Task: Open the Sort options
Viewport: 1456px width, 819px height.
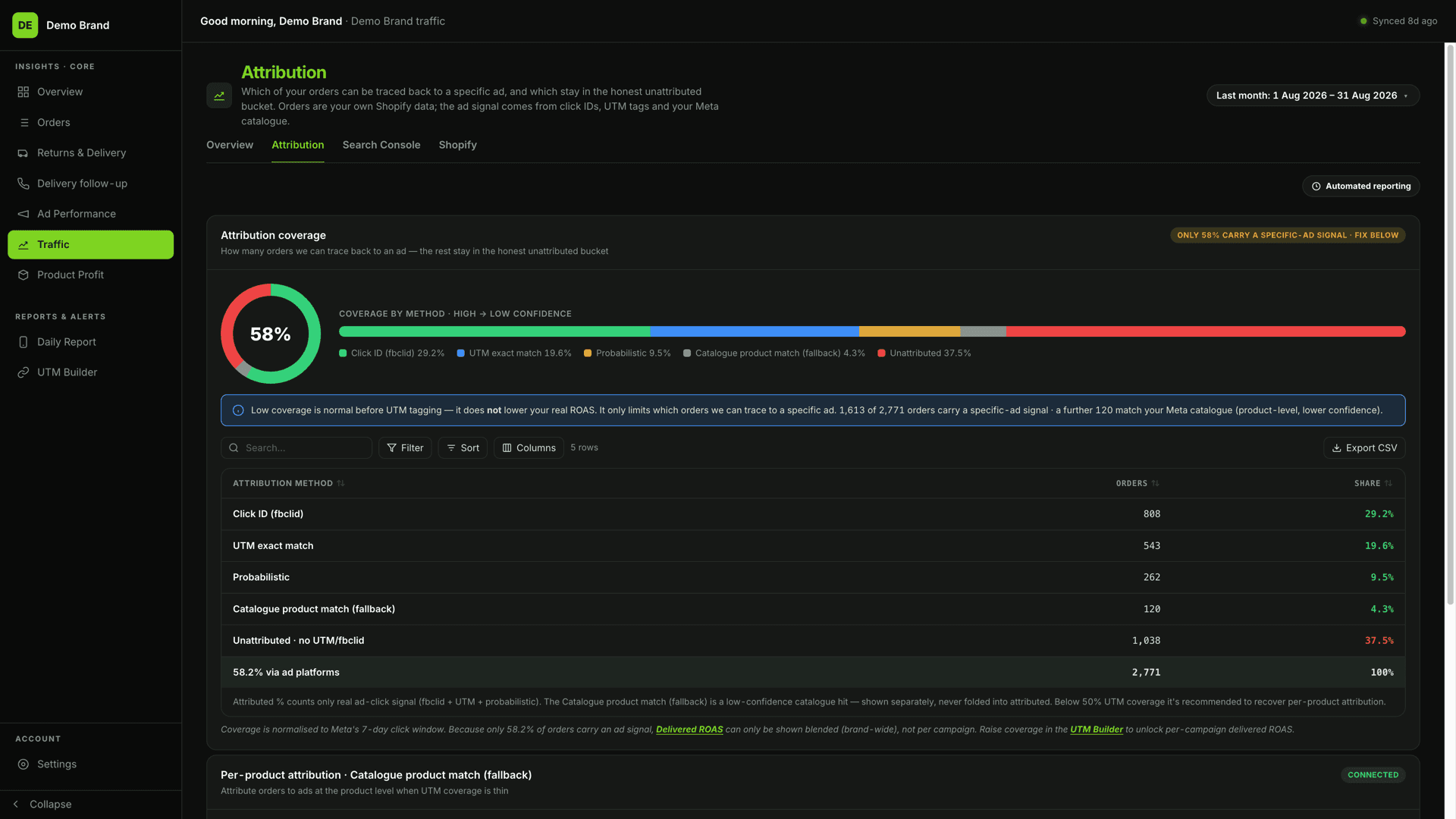Action: pyautogui.click(x=463, y=448)
